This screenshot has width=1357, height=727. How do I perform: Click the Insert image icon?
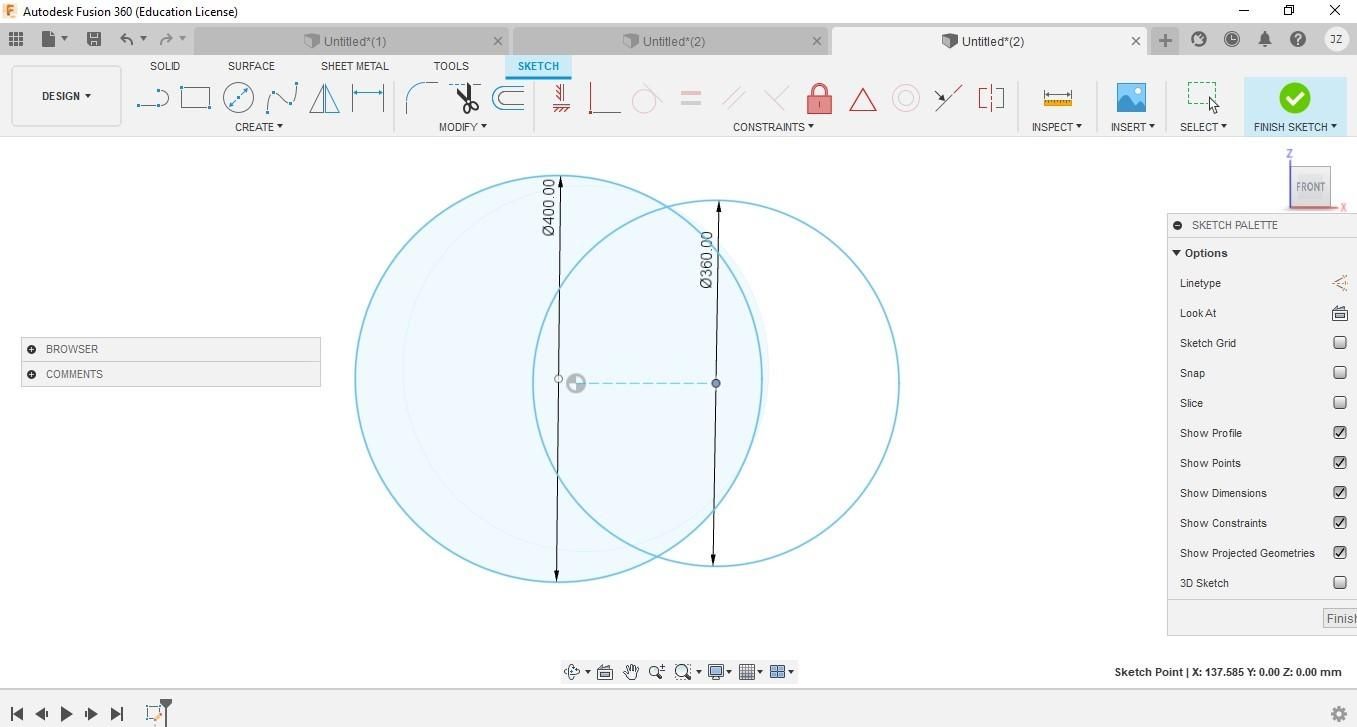click(1131, 98)
